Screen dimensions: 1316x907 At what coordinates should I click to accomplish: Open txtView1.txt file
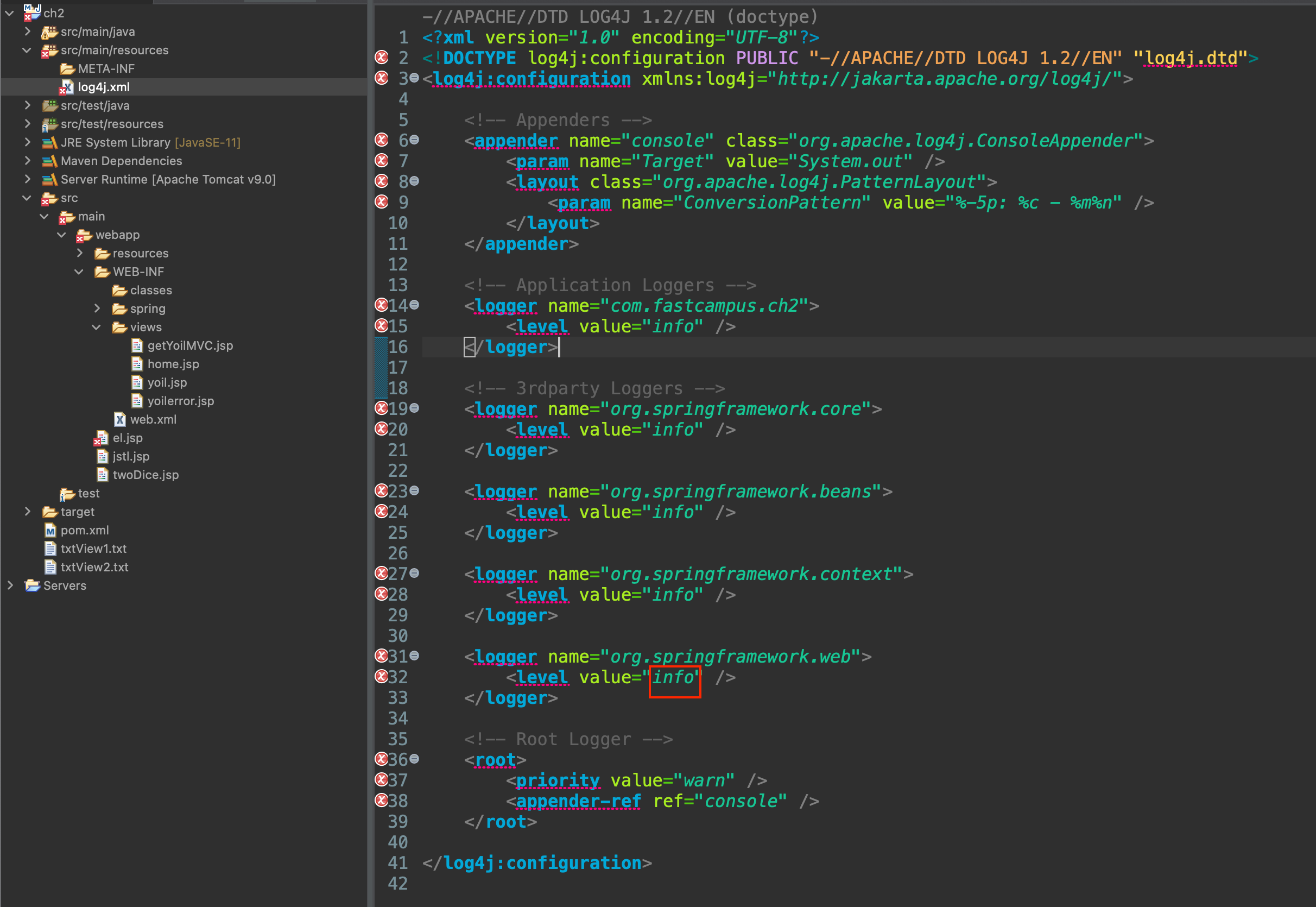click(93, 549)
